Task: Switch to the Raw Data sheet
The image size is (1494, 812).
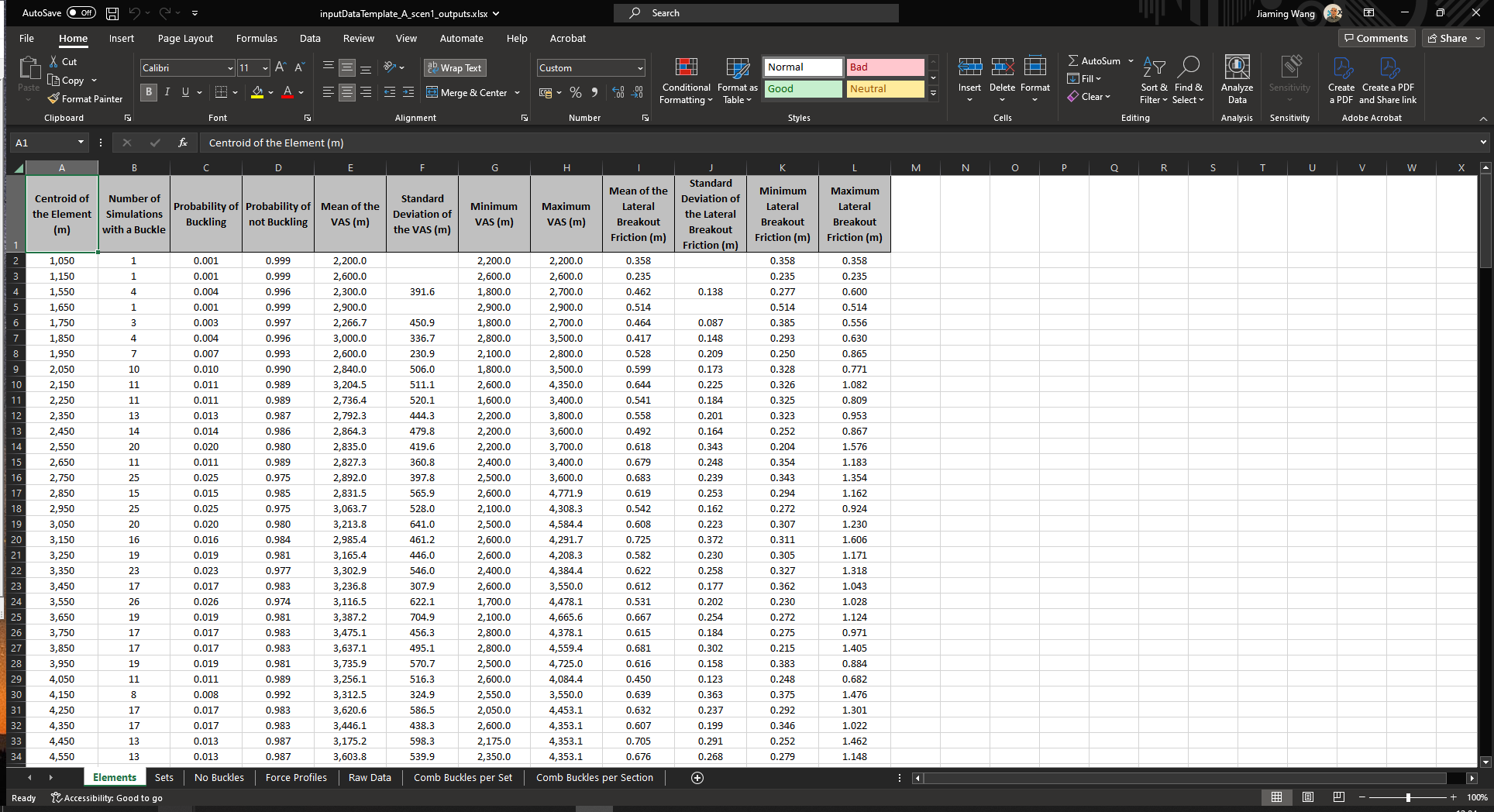Action: tap(370, 778)
